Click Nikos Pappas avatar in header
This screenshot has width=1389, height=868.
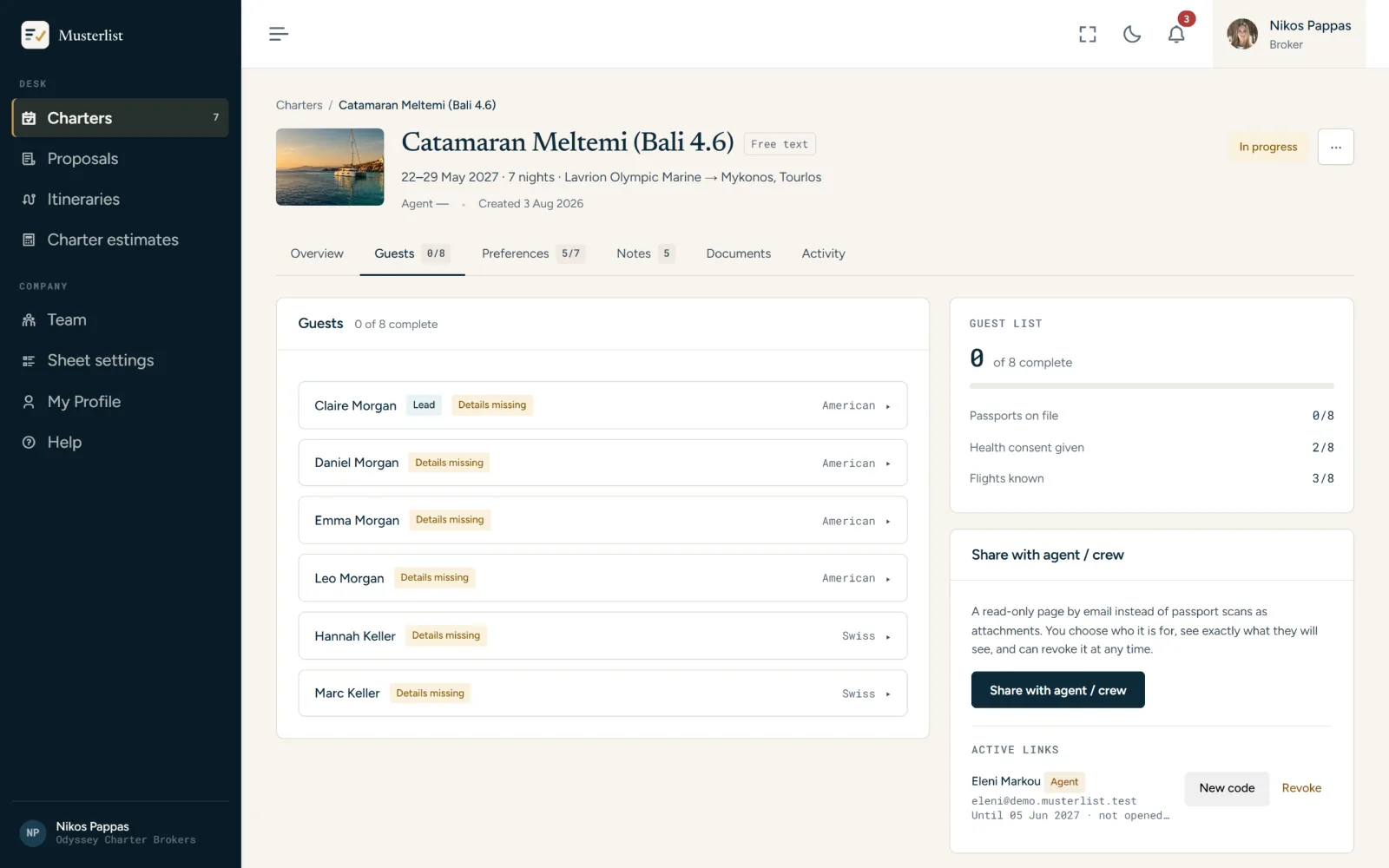pos(1242,34)
